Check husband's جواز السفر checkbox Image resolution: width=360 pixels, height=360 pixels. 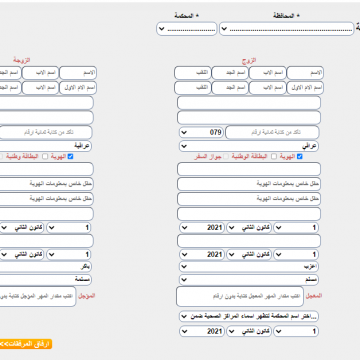pos(226,157)
